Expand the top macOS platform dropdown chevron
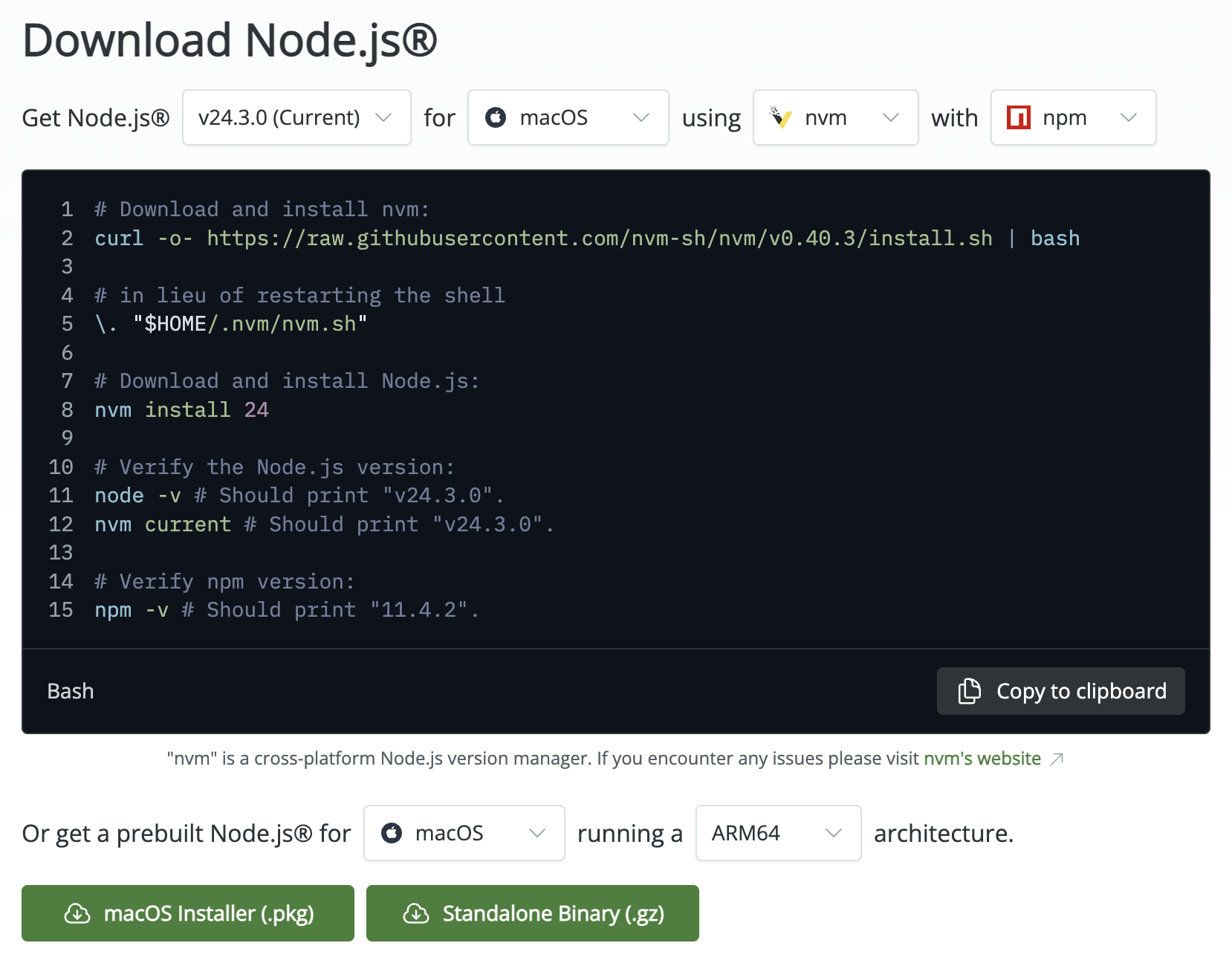Screen dimensions: 1232x966 641,117
